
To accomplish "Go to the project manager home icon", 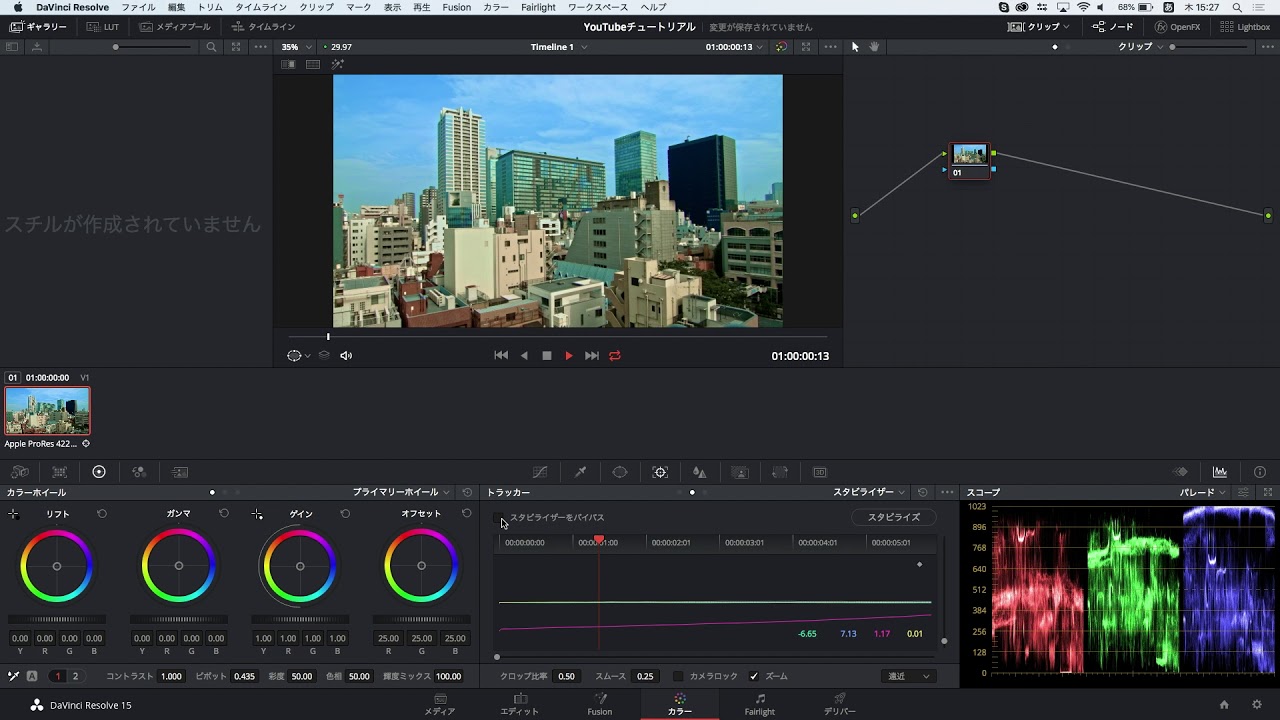I will click(x=1224, y=705).
